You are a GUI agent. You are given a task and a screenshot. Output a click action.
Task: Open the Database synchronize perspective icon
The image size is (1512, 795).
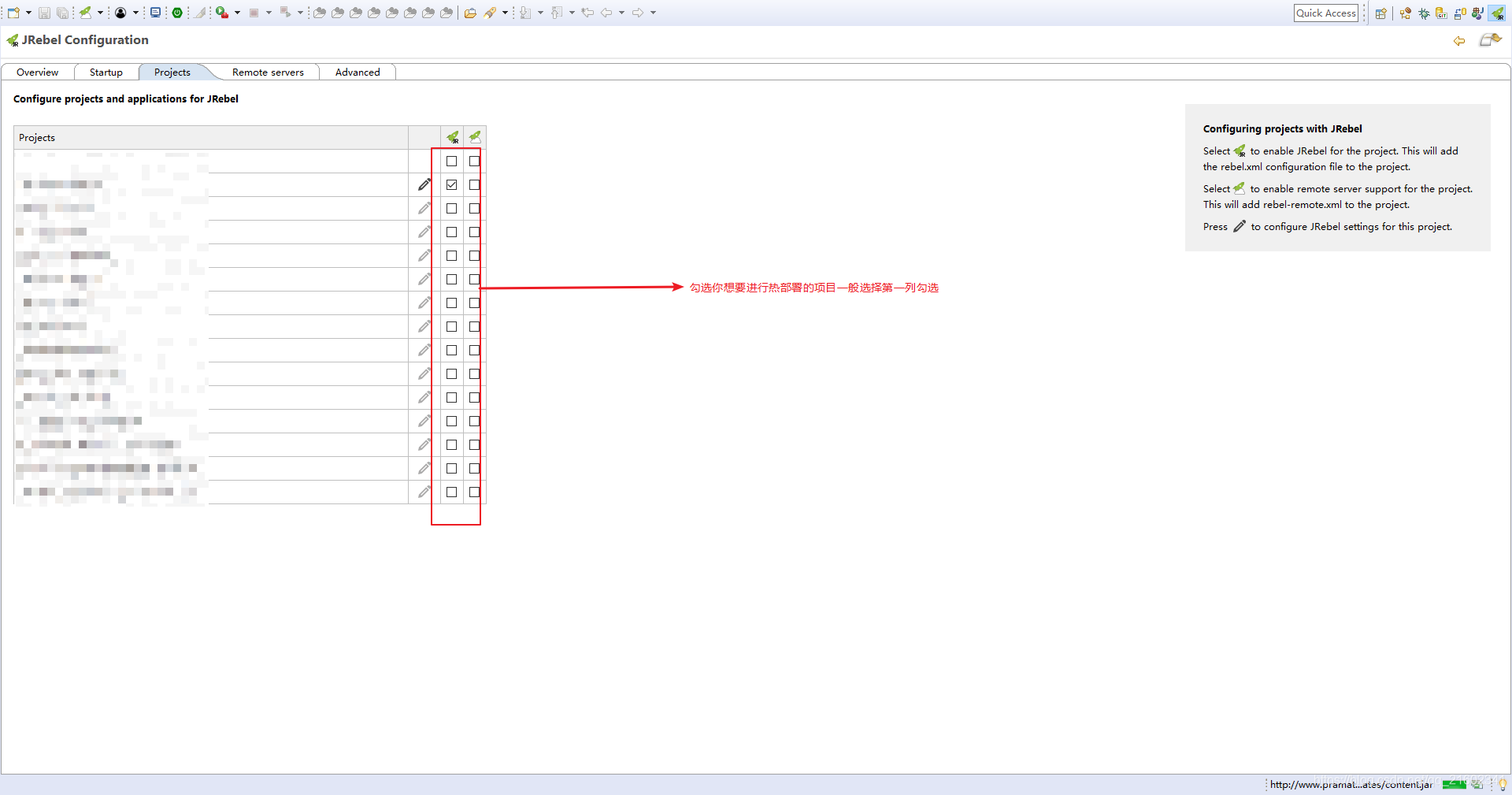click(x=1460, y=13)
